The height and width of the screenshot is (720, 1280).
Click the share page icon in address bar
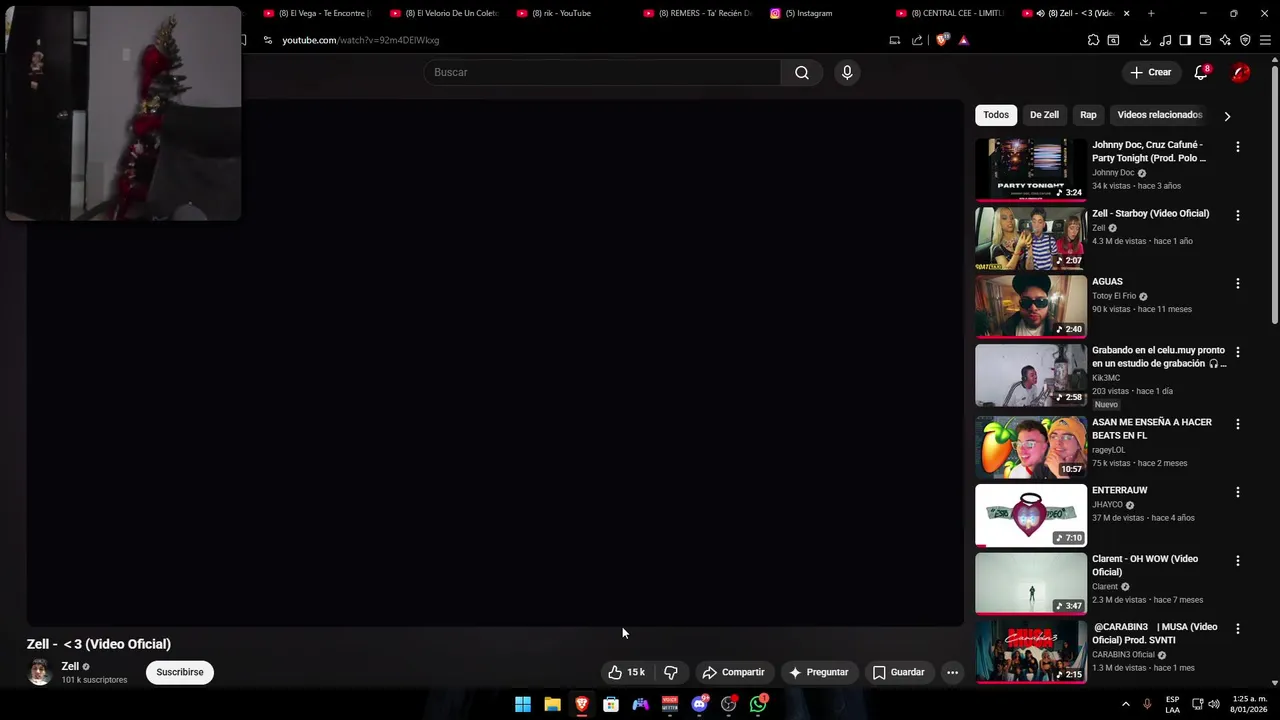tap(917, 40)
